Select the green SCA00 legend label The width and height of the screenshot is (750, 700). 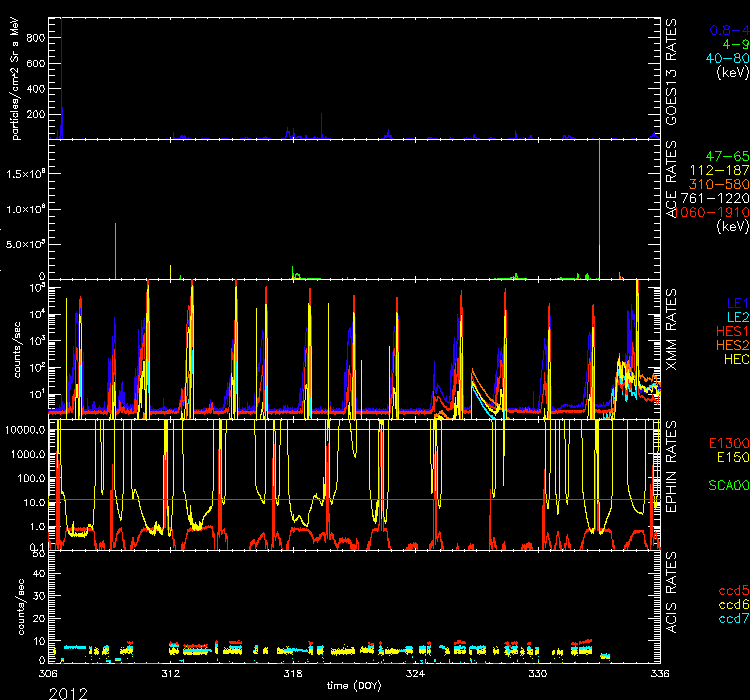[x=727, y=486]
